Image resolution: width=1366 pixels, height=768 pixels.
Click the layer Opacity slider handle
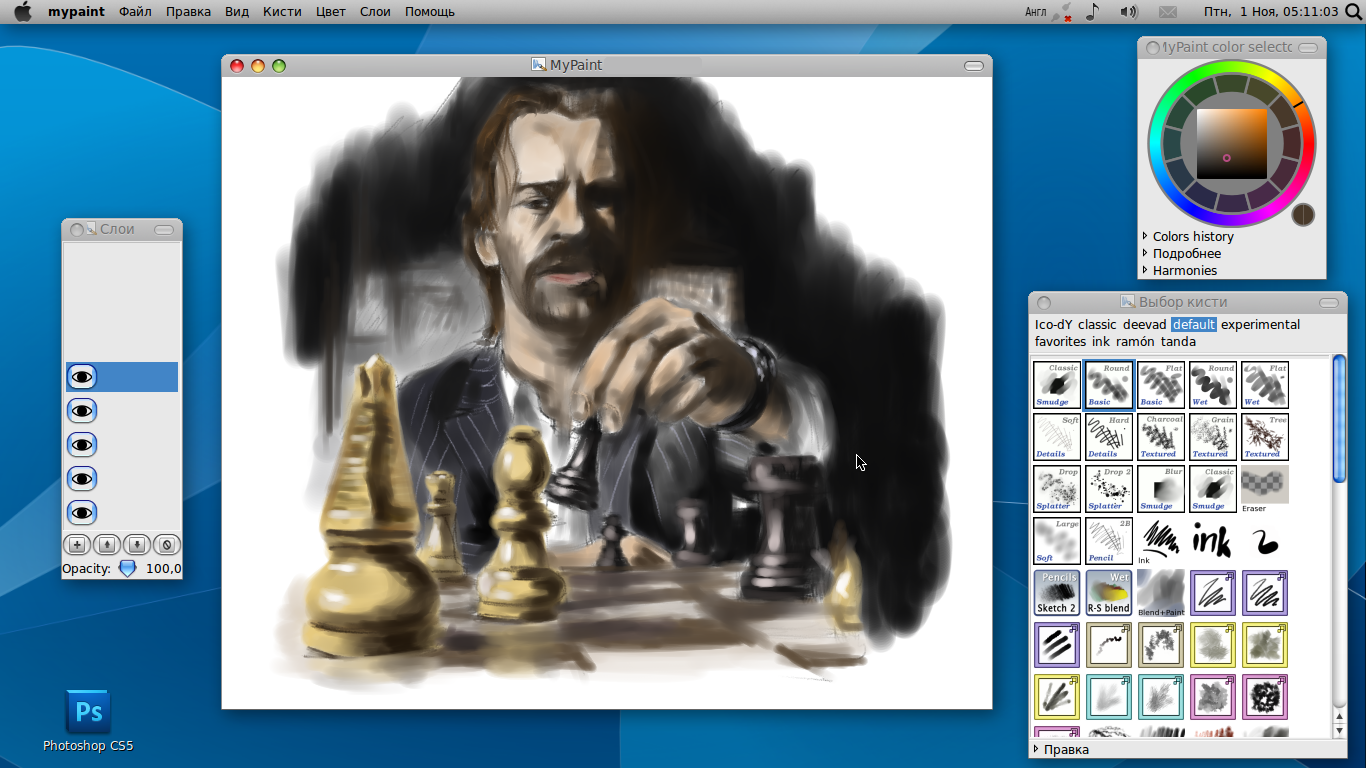tap(127, 568)
